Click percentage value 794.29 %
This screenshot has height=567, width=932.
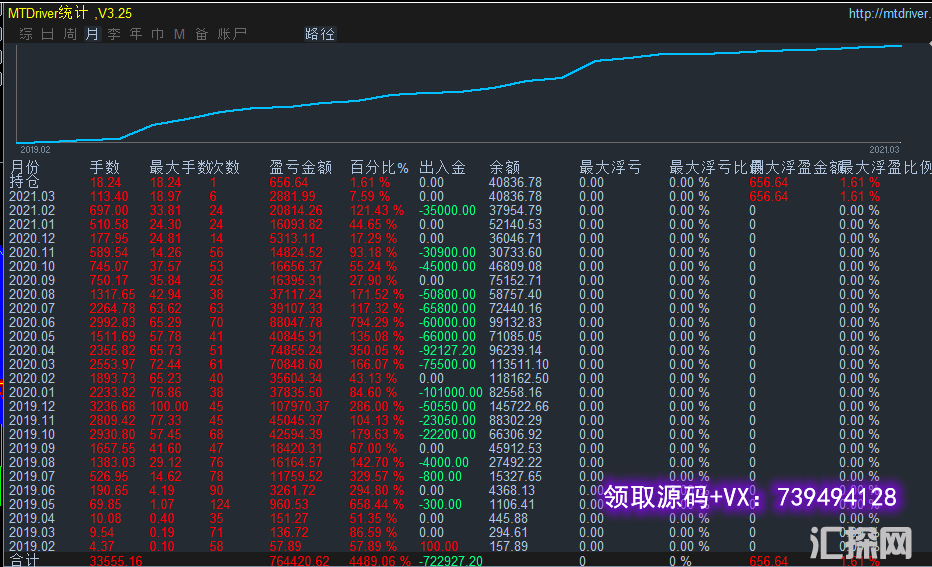click(x=377, y=322)
